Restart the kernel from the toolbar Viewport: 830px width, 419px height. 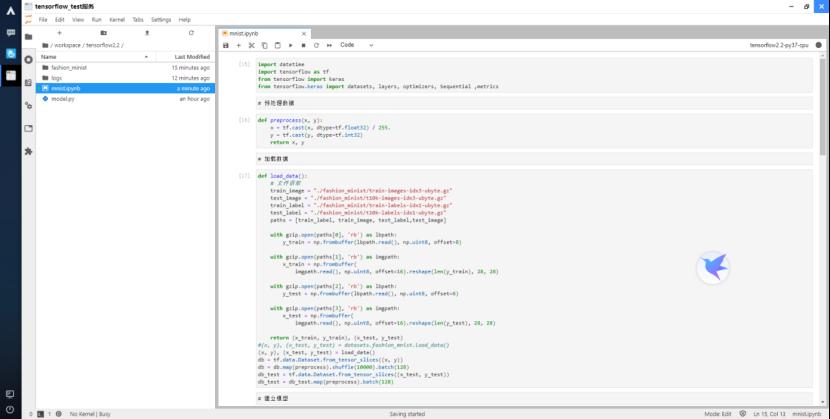click(x=316, y=45)
